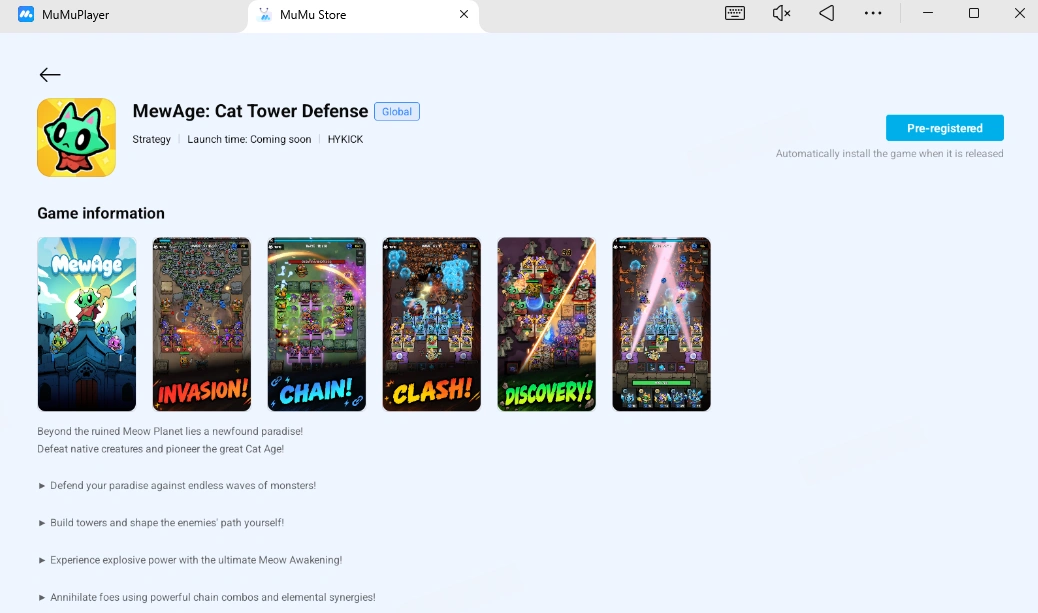Open the keyboard mapping icon in title bar
This screenshot has height=613, width=1038.
pyautogui.click(x=735, y=13)
